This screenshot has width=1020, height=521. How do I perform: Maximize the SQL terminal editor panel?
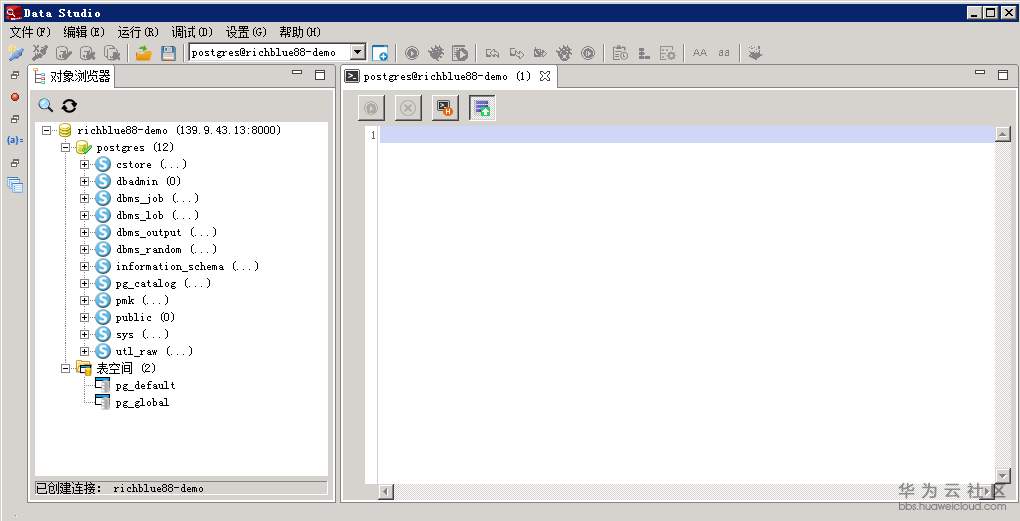coord(1003,75)
